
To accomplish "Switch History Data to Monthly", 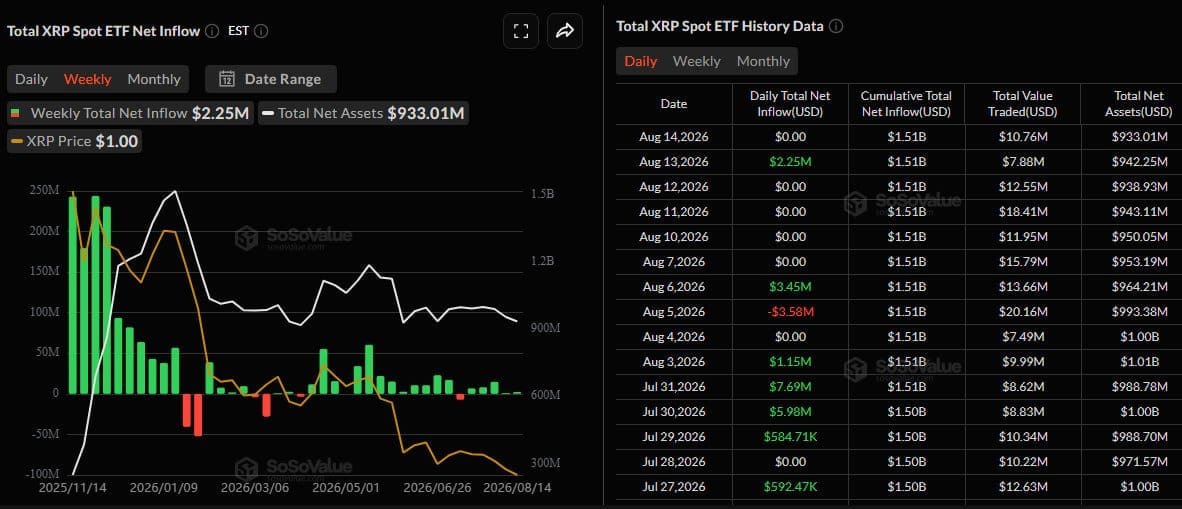I will point(763,61).
